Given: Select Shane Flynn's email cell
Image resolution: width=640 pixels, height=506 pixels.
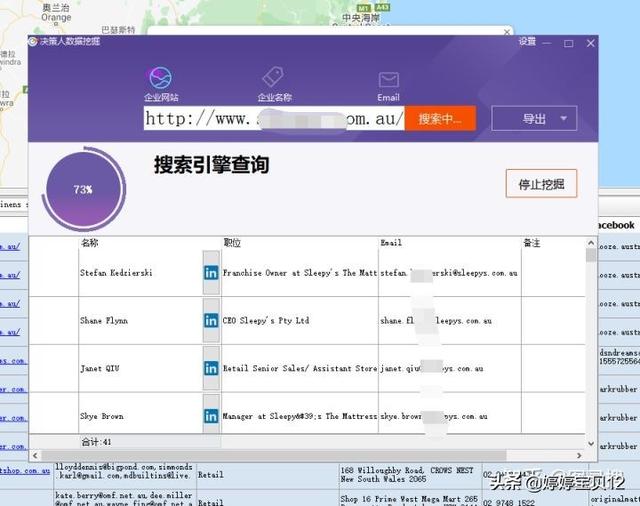Looking at the screenshot, I should click(448, 321).
